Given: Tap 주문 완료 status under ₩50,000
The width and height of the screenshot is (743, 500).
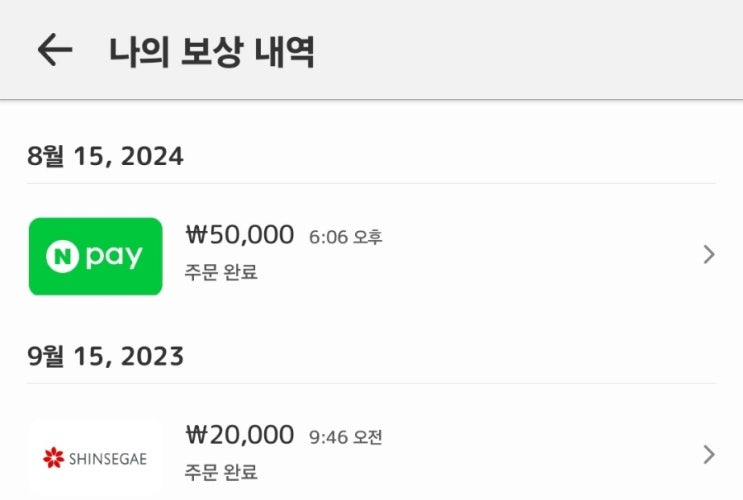Looking at the screenshot, I should (x=221, y=272).
